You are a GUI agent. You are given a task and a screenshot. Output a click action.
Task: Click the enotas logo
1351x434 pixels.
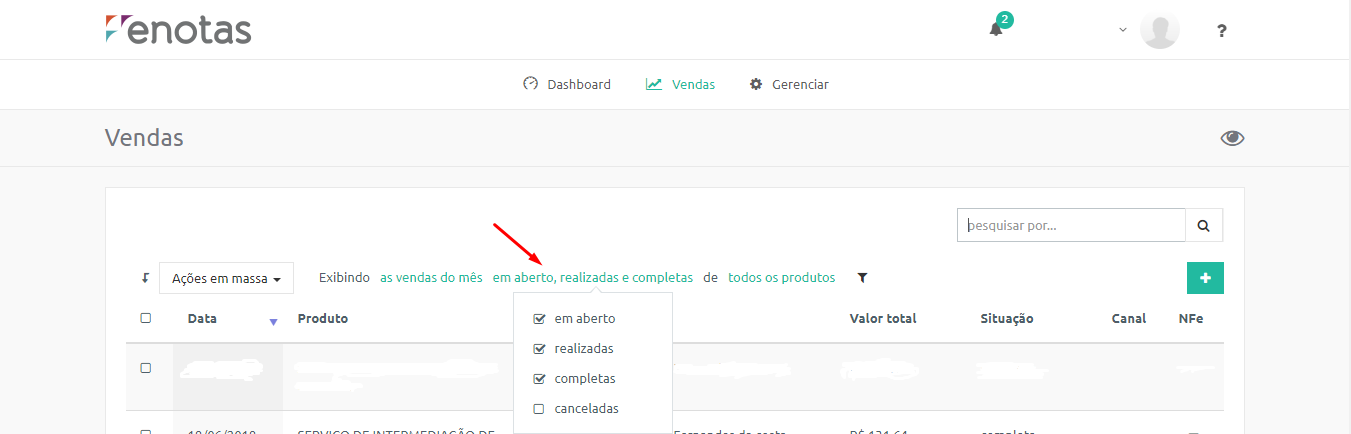tap(178, 29)
